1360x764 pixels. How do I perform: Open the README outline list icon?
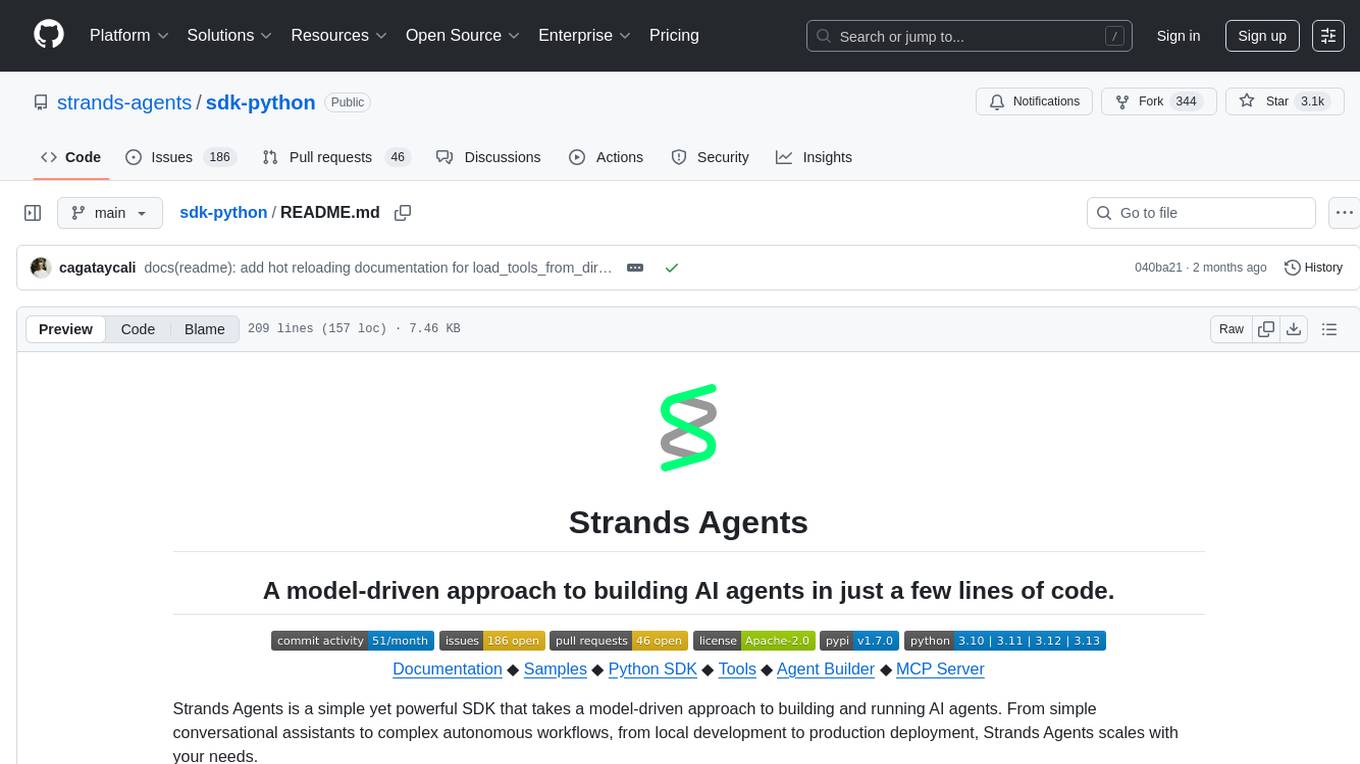pos(1329,329)
